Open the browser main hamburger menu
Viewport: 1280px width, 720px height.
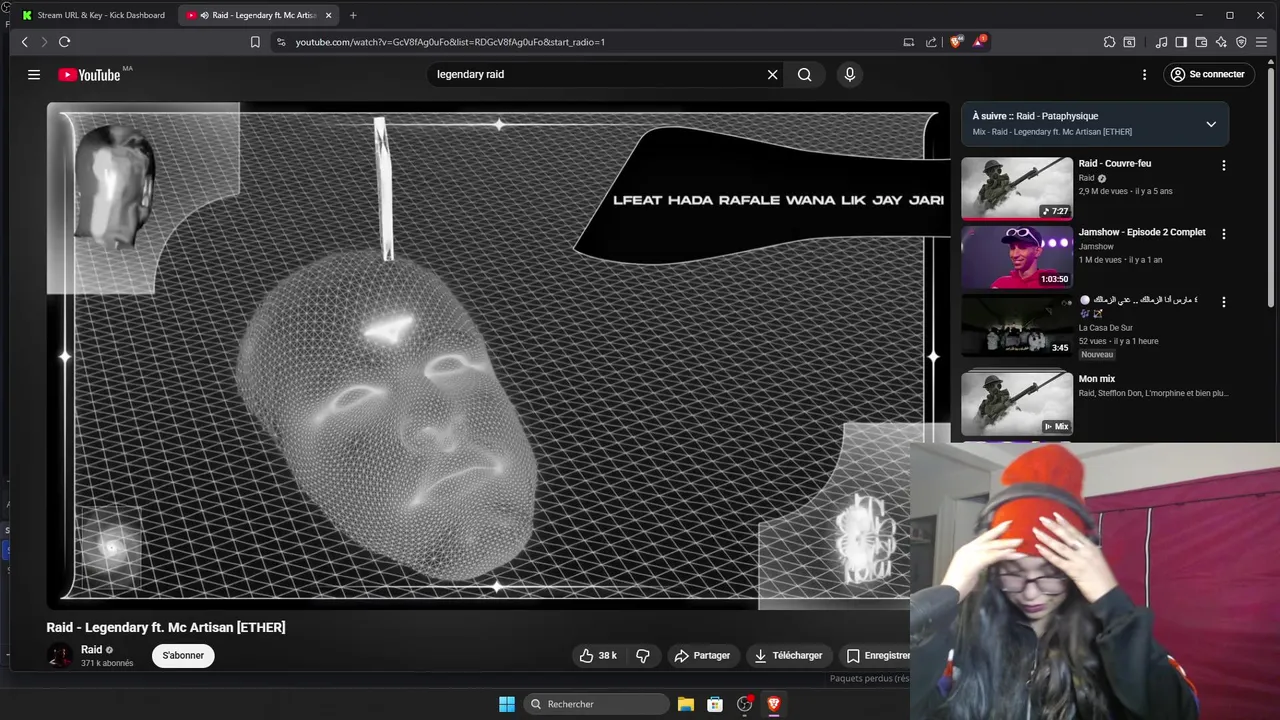pyautogui.click(x=1262, y=42)
